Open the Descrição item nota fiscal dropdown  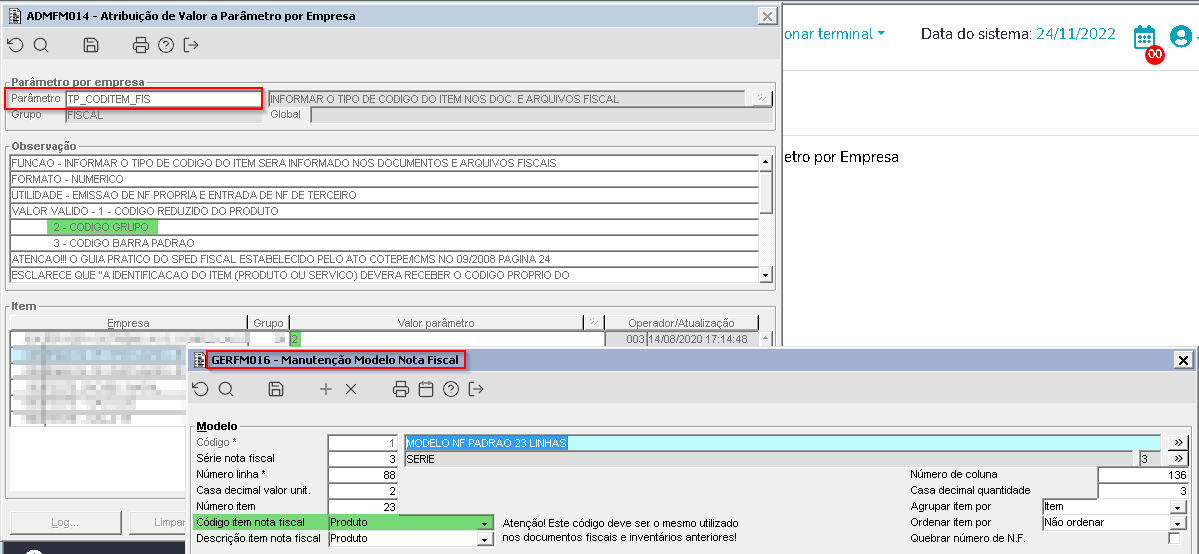(484, 539)
